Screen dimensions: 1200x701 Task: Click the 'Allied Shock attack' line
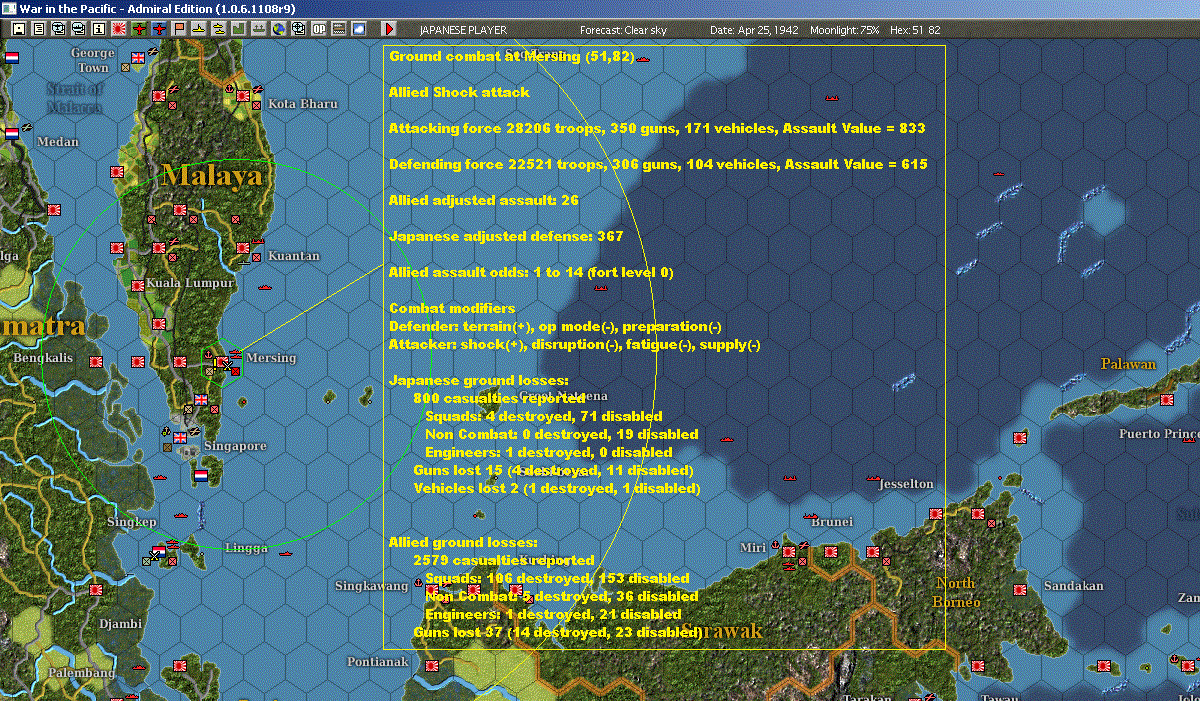tap(459, 92)
